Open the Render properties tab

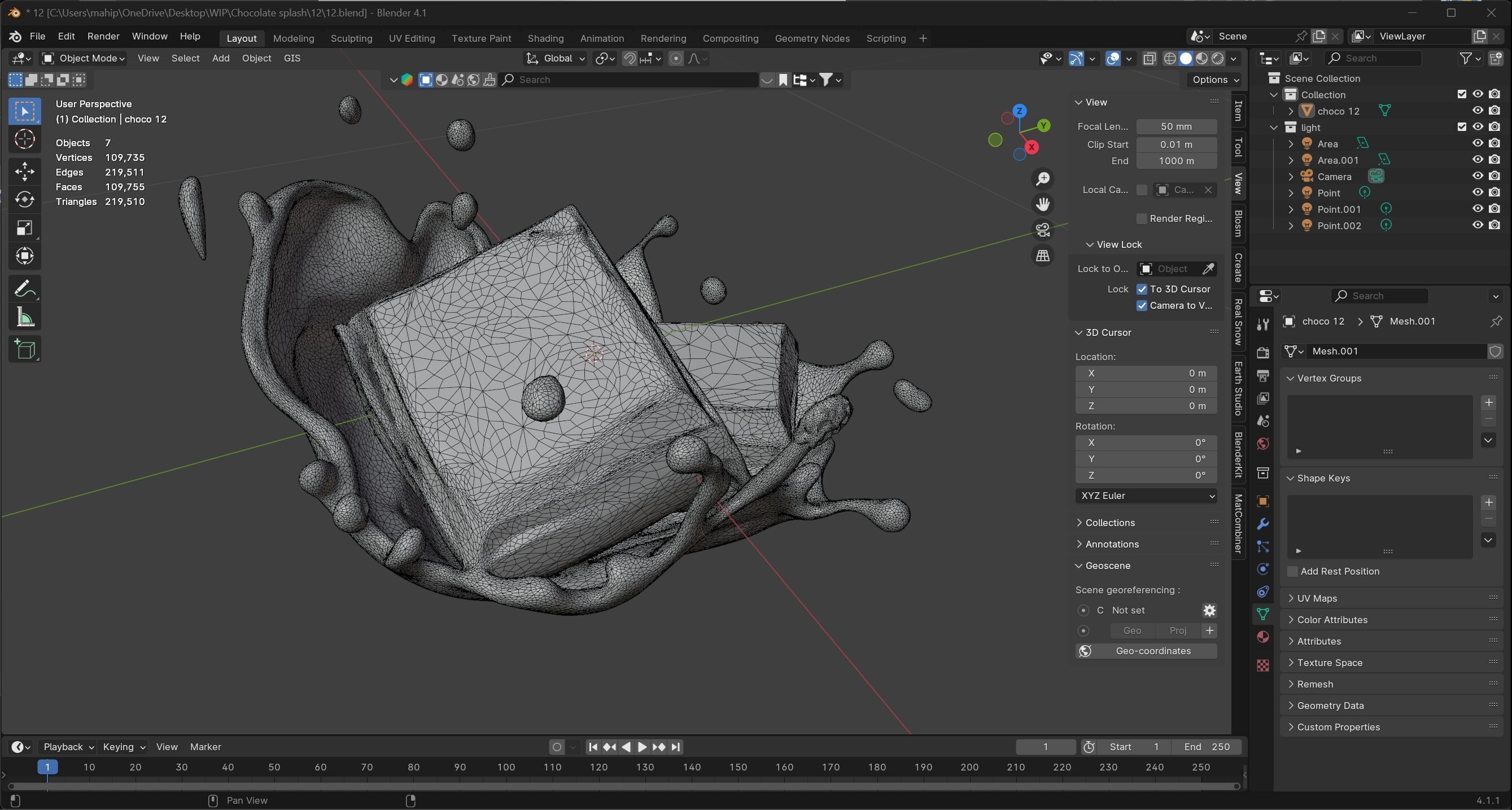coord(1263,353)
